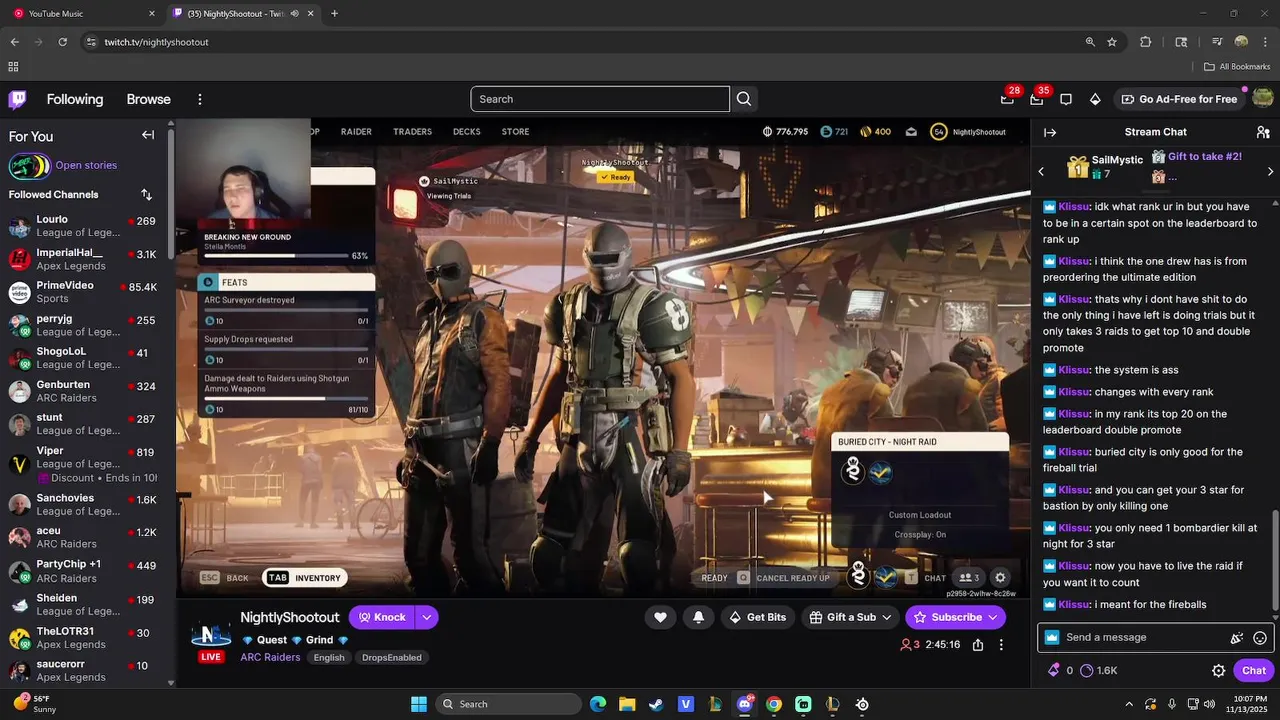Viewport: 1280px width, 720px height.
Task: Click the English language tag
Action: click(329, 657)
